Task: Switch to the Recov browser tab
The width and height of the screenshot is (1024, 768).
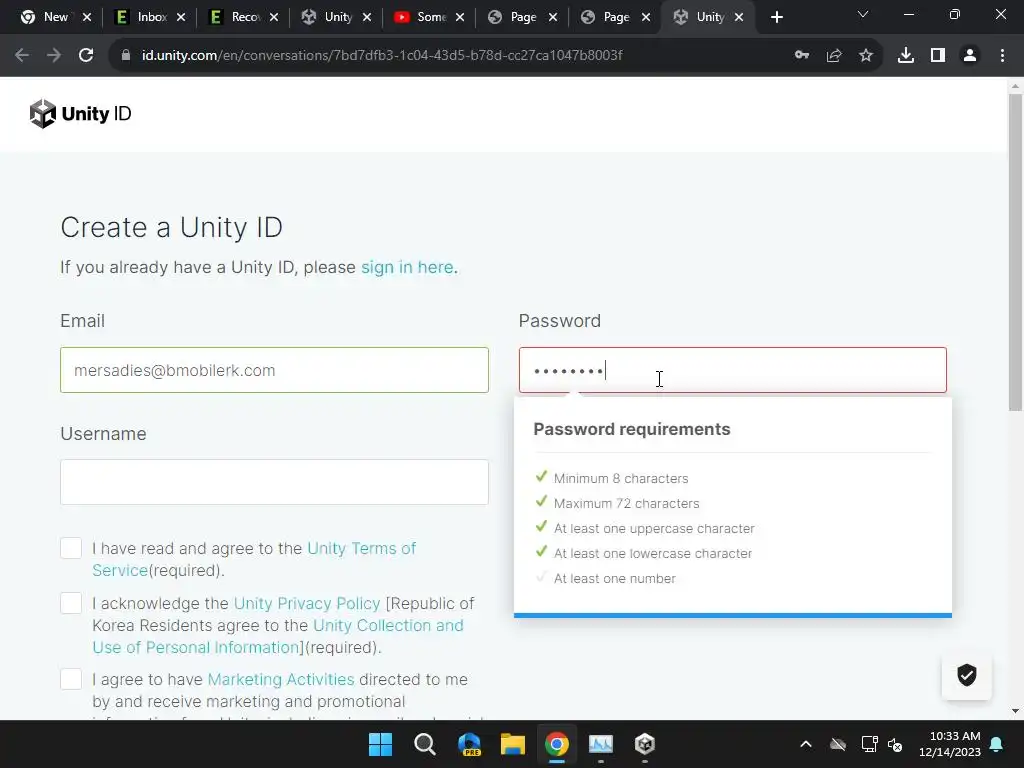Action: [x=244, y=17]
